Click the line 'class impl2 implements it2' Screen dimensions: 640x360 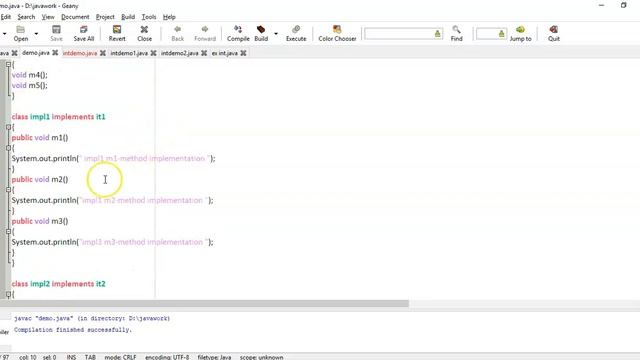[58, 284]
